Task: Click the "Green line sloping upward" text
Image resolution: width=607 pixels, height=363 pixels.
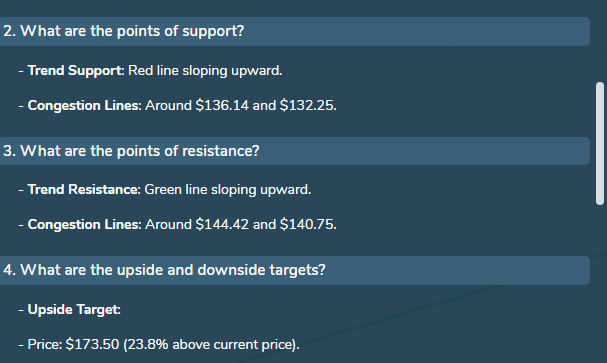Action: tap(227, 190)
